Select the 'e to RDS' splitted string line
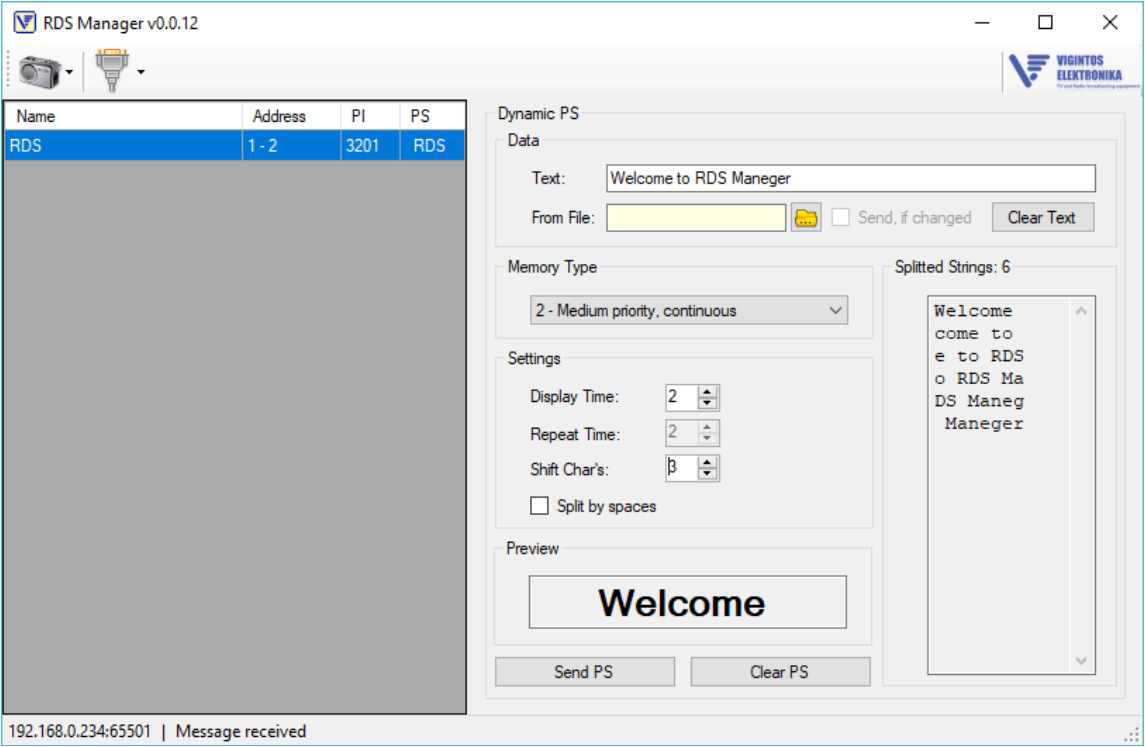 (979, 356)
